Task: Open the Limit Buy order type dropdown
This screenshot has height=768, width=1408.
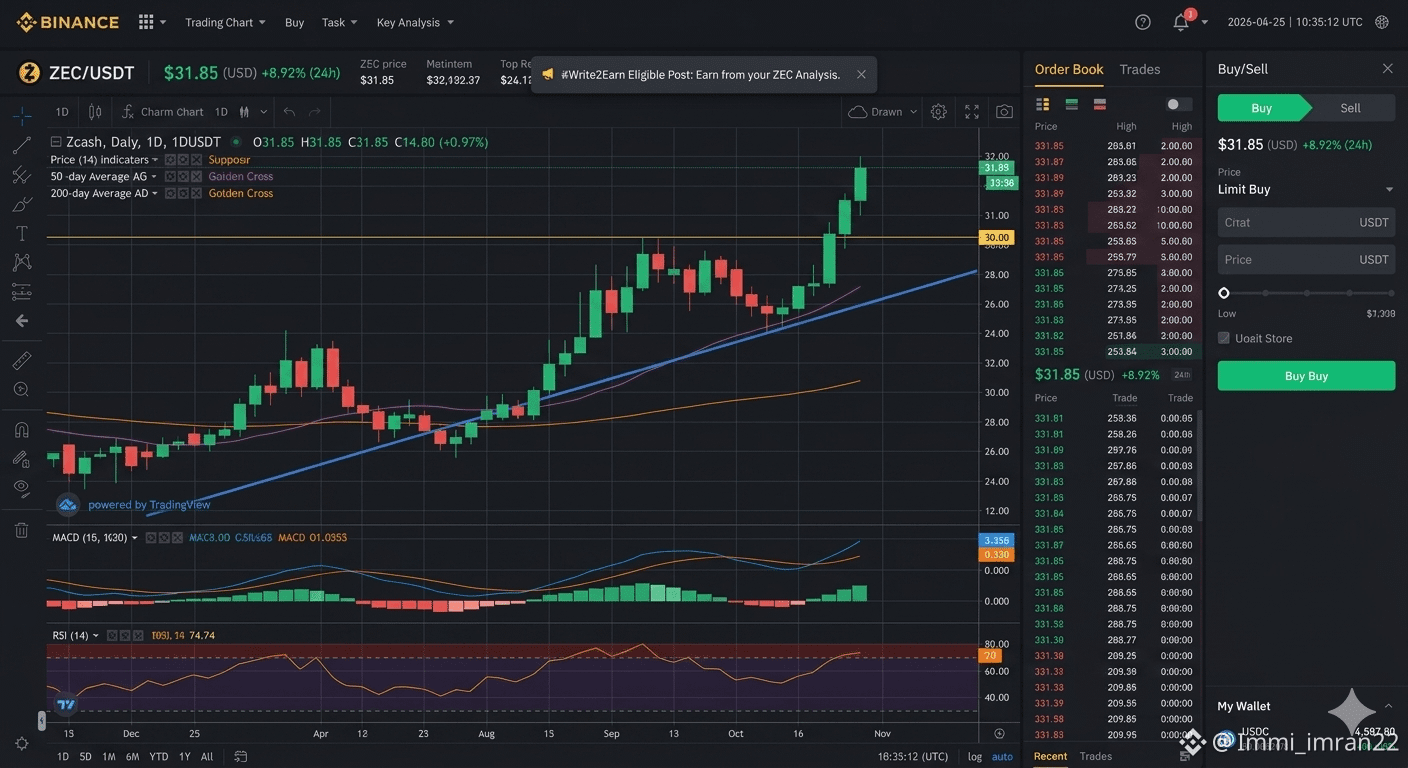Action: coord(1306,189)
